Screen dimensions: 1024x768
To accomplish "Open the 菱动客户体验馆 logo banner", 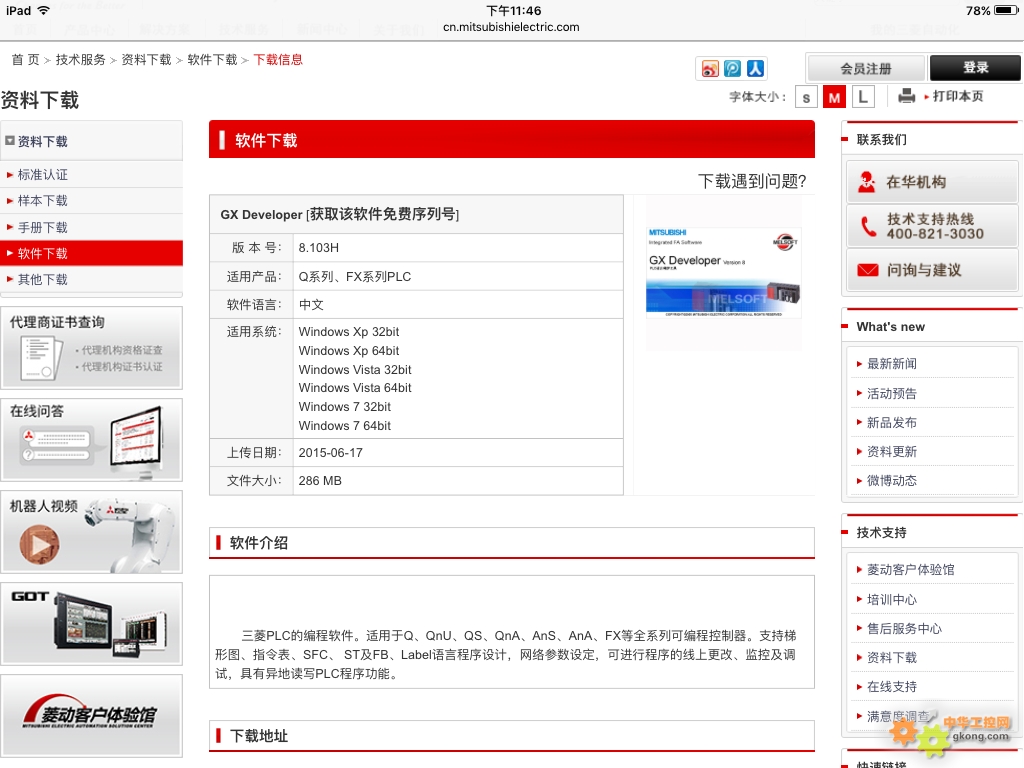I will click(x=91, y=716).
